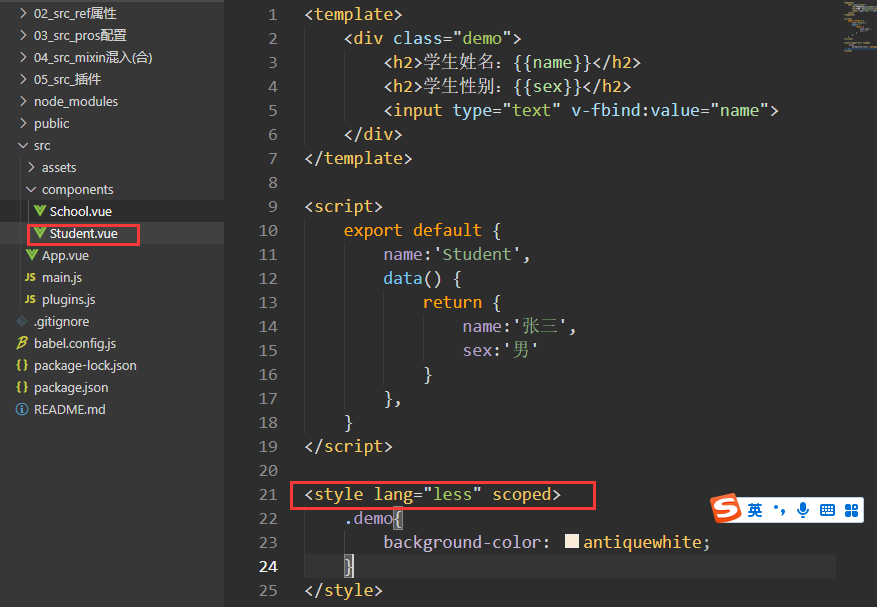Click the braces icon beside package.json
Screen dimensions: 877x607
pos(22,387)
